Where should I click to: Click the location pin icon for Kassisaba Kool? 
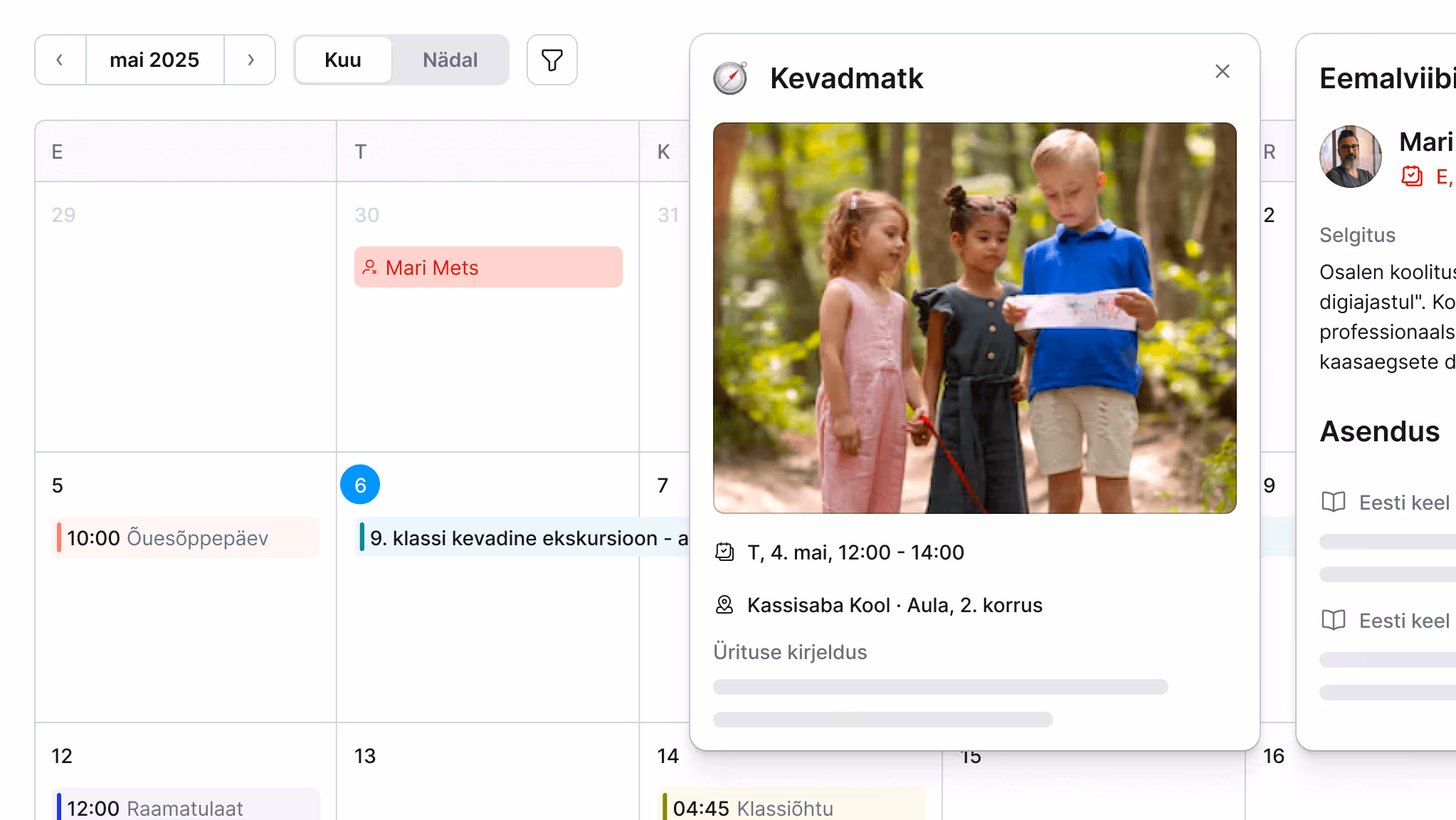click(724, 605)
